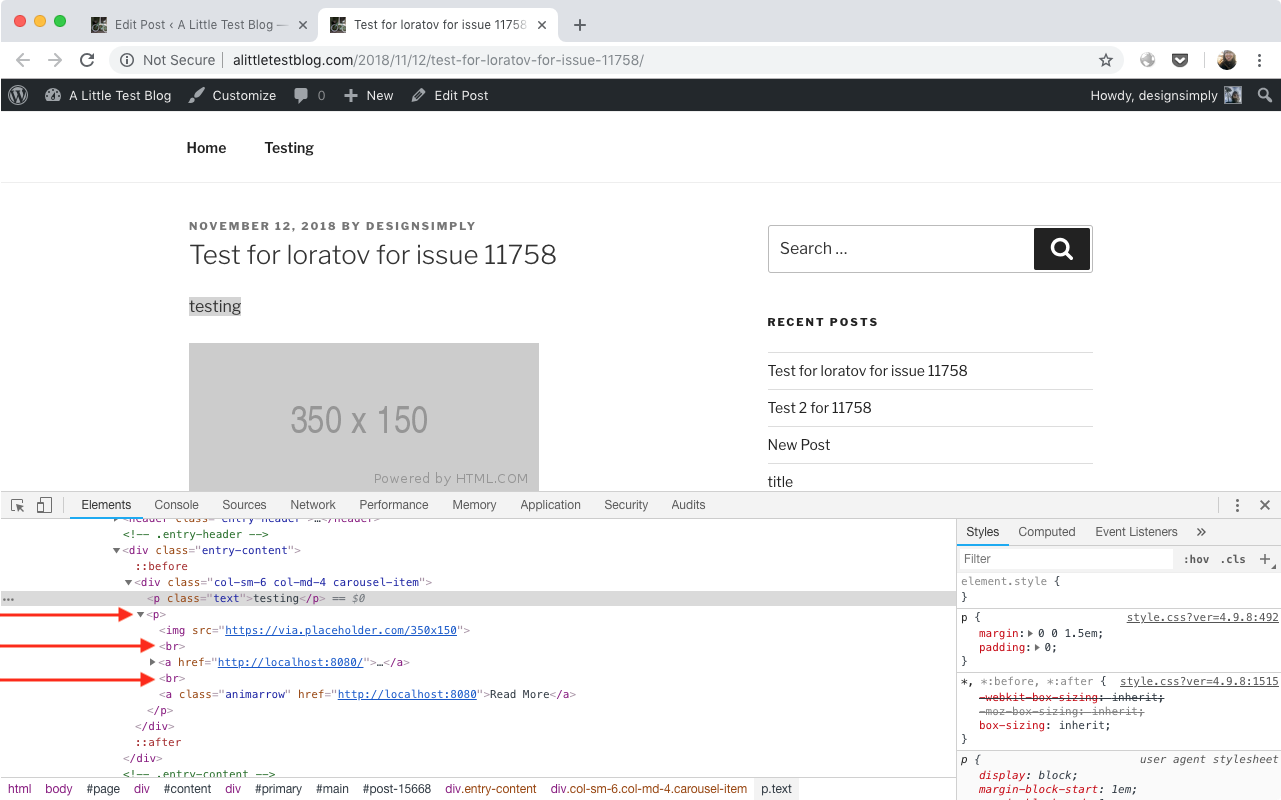Collapse the carousel-item div node

pos(129,582)
